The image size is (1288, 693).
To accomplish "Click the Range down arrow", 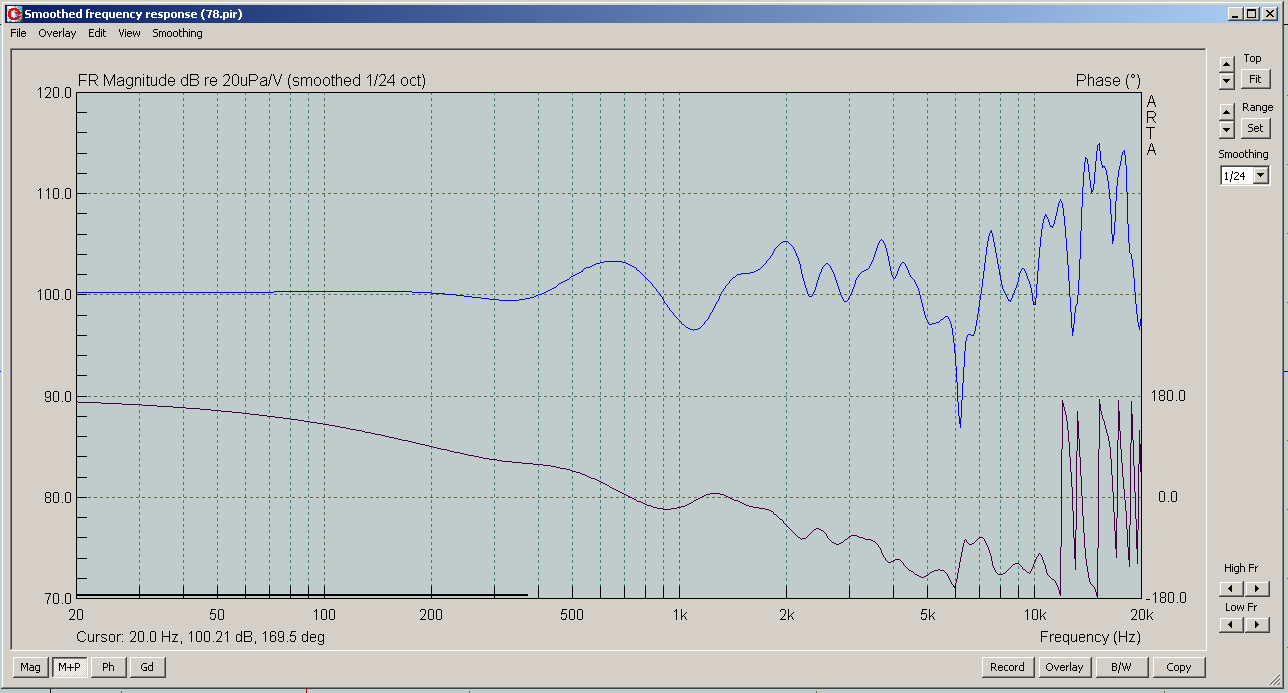I will (1227, 129).
